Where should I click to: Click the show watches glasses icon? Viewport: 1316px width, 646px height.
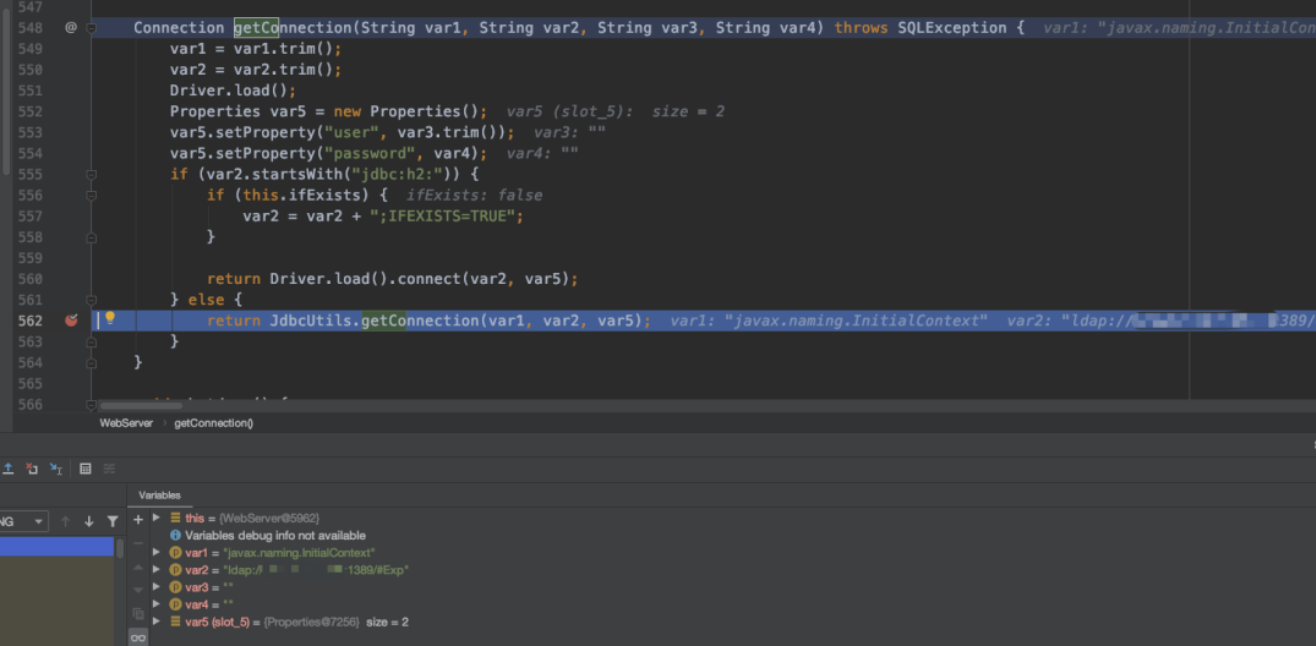[138, 637]
